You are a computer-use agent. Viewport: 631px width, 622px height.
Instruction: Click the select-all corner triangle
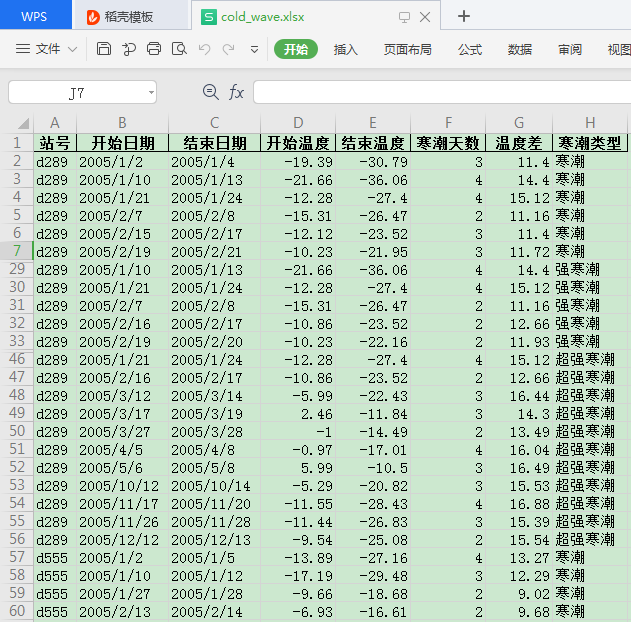pyautogui.click(x=23, y=123)
